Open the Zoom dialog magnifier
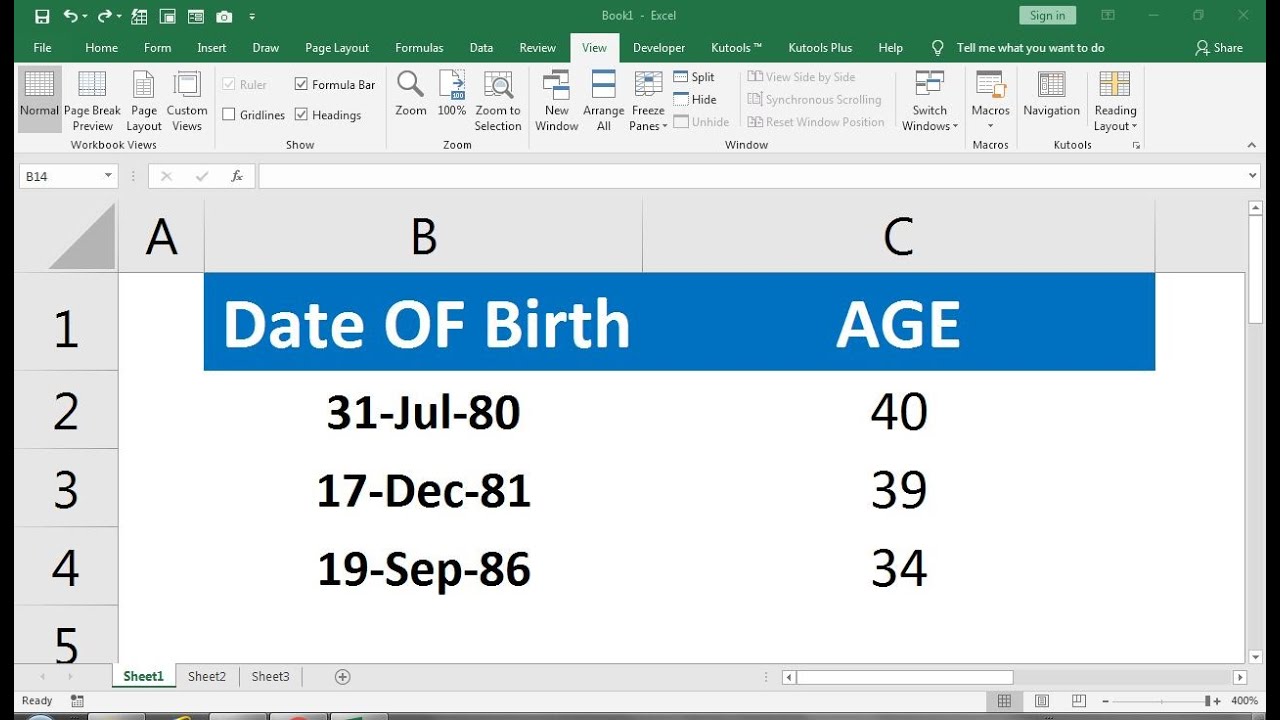Image resolution: width=1280 pixels, height=720 pixels. [x=411, y=93]
